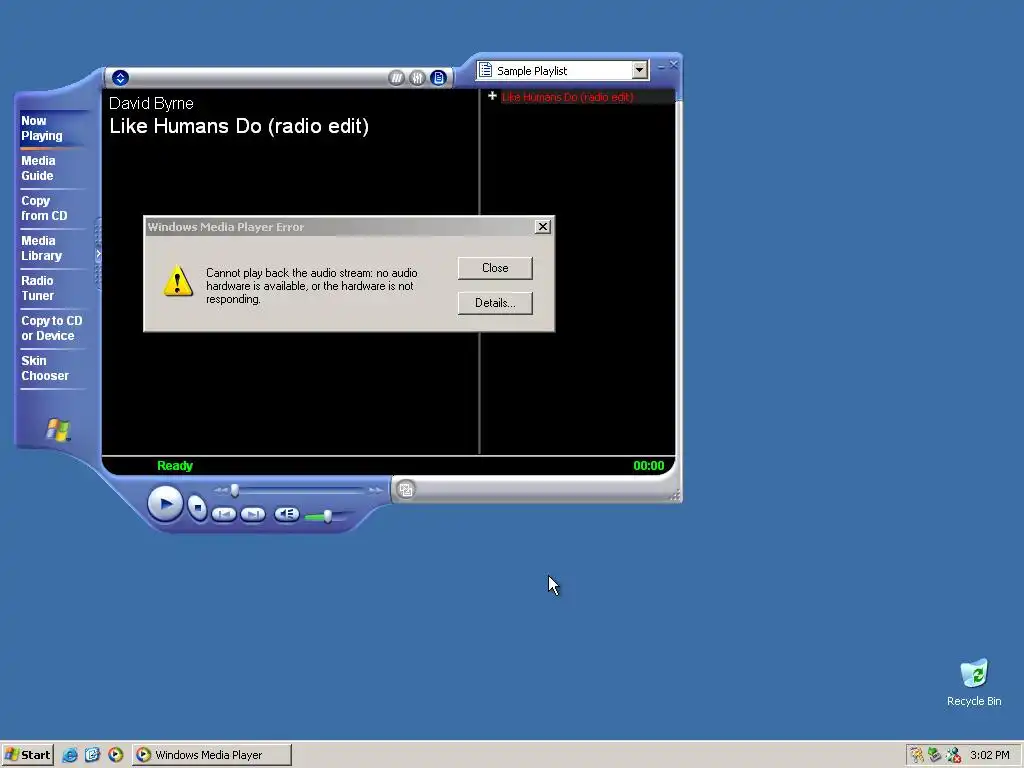Open error Details button

coord(495,303)
